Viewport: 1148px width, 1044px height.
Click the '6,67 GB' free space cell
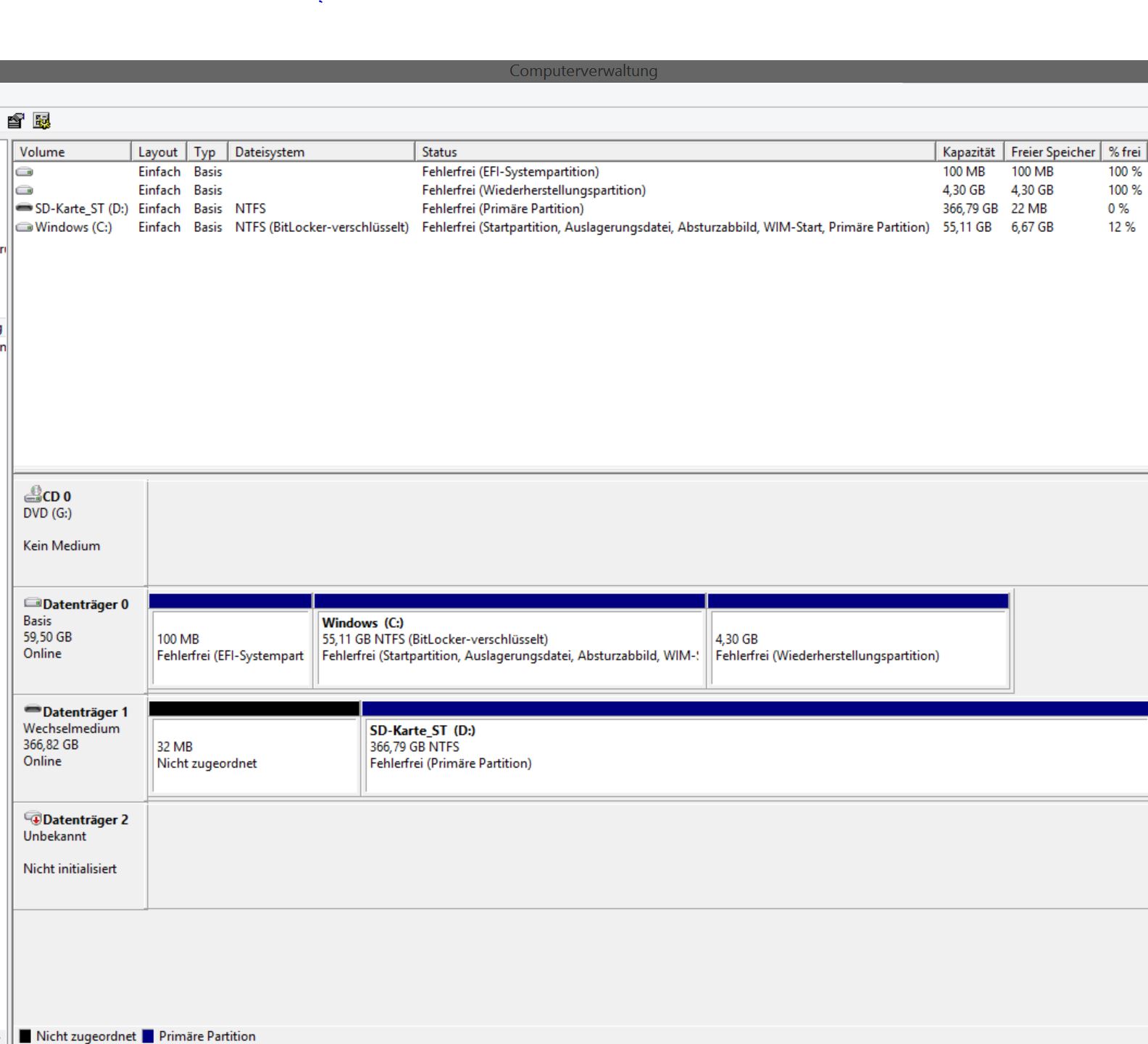[1032, 228]
